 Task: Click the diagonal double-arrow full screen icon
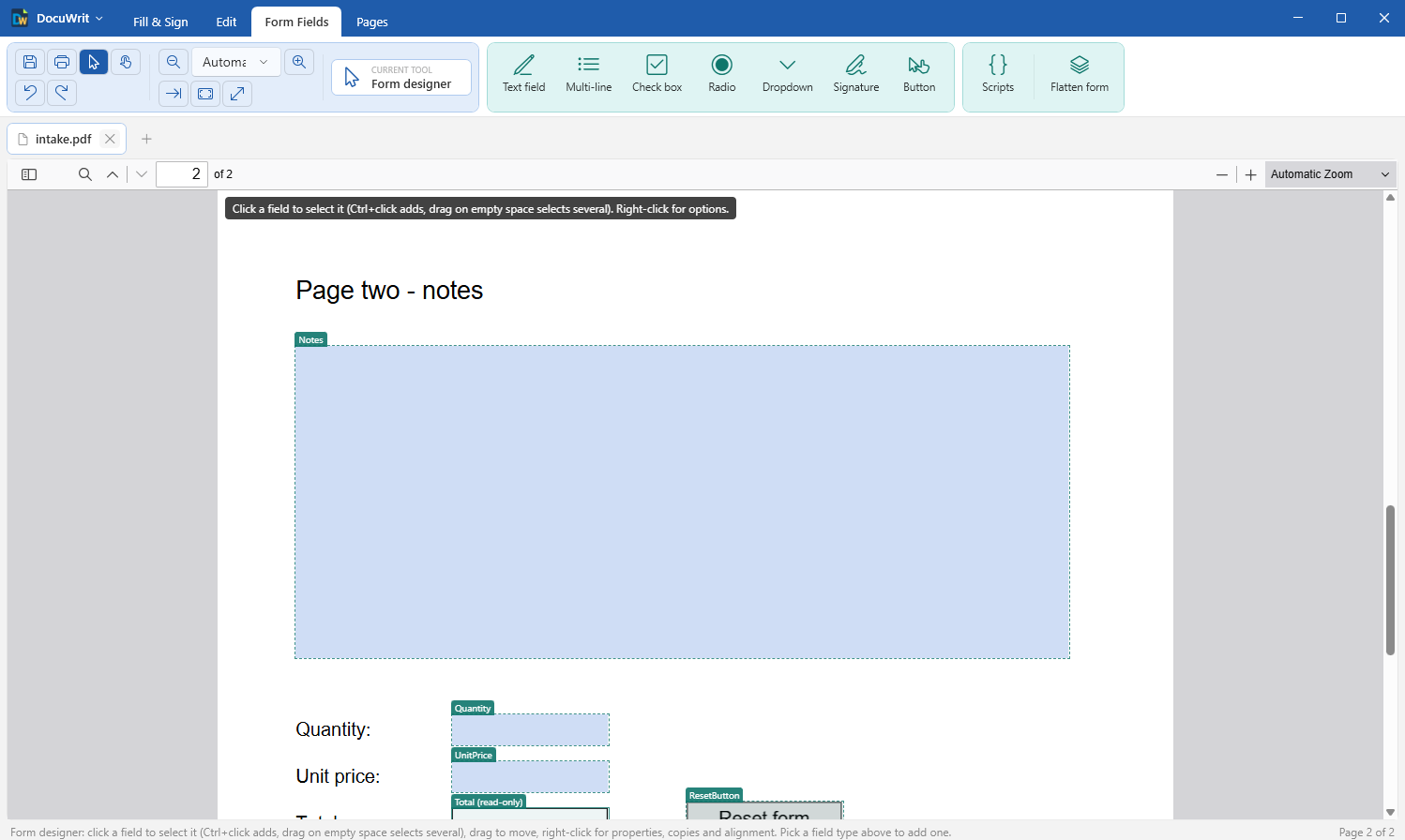(237, 93)
